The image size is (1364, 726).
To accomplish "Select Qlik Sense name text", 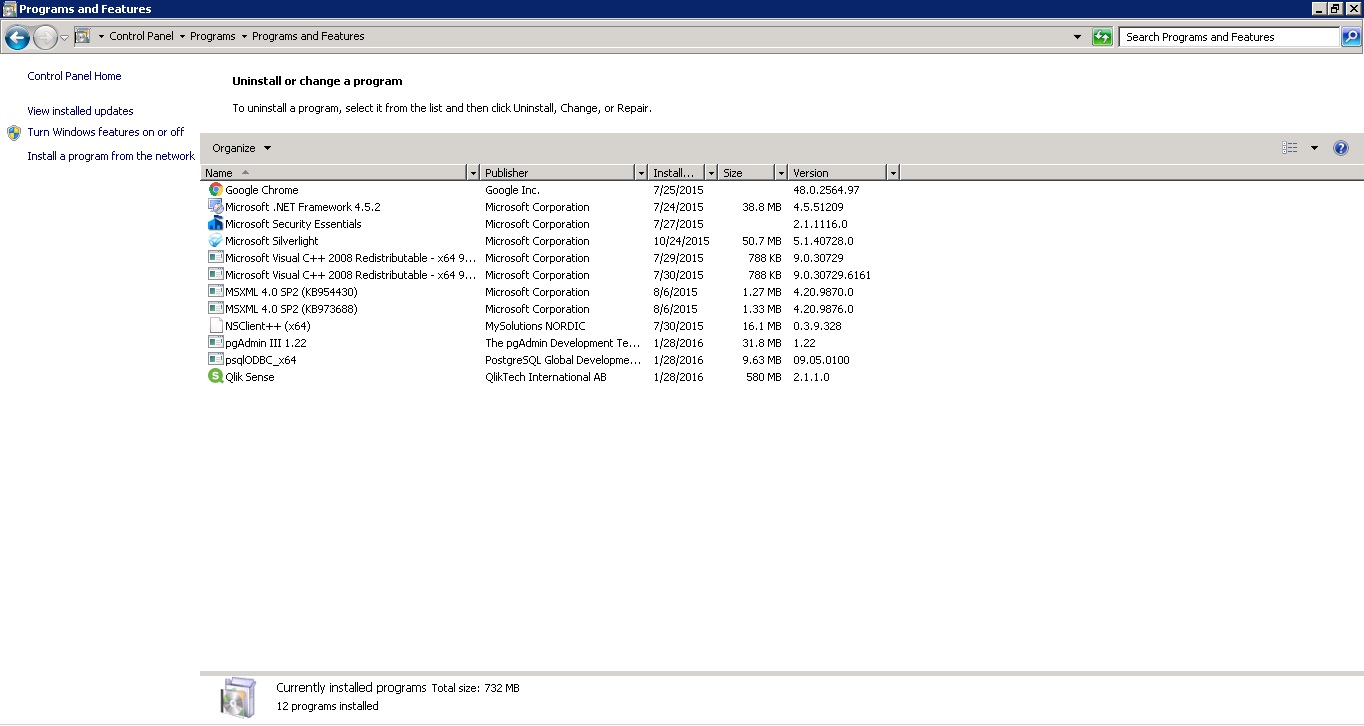I will 249,377.
